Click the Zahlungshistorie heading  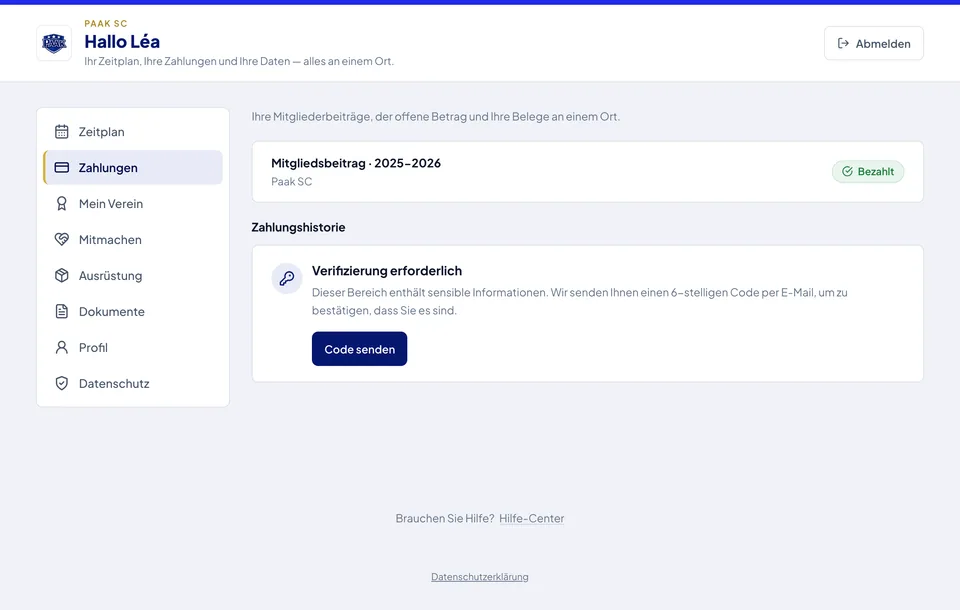tap(298, 227)
